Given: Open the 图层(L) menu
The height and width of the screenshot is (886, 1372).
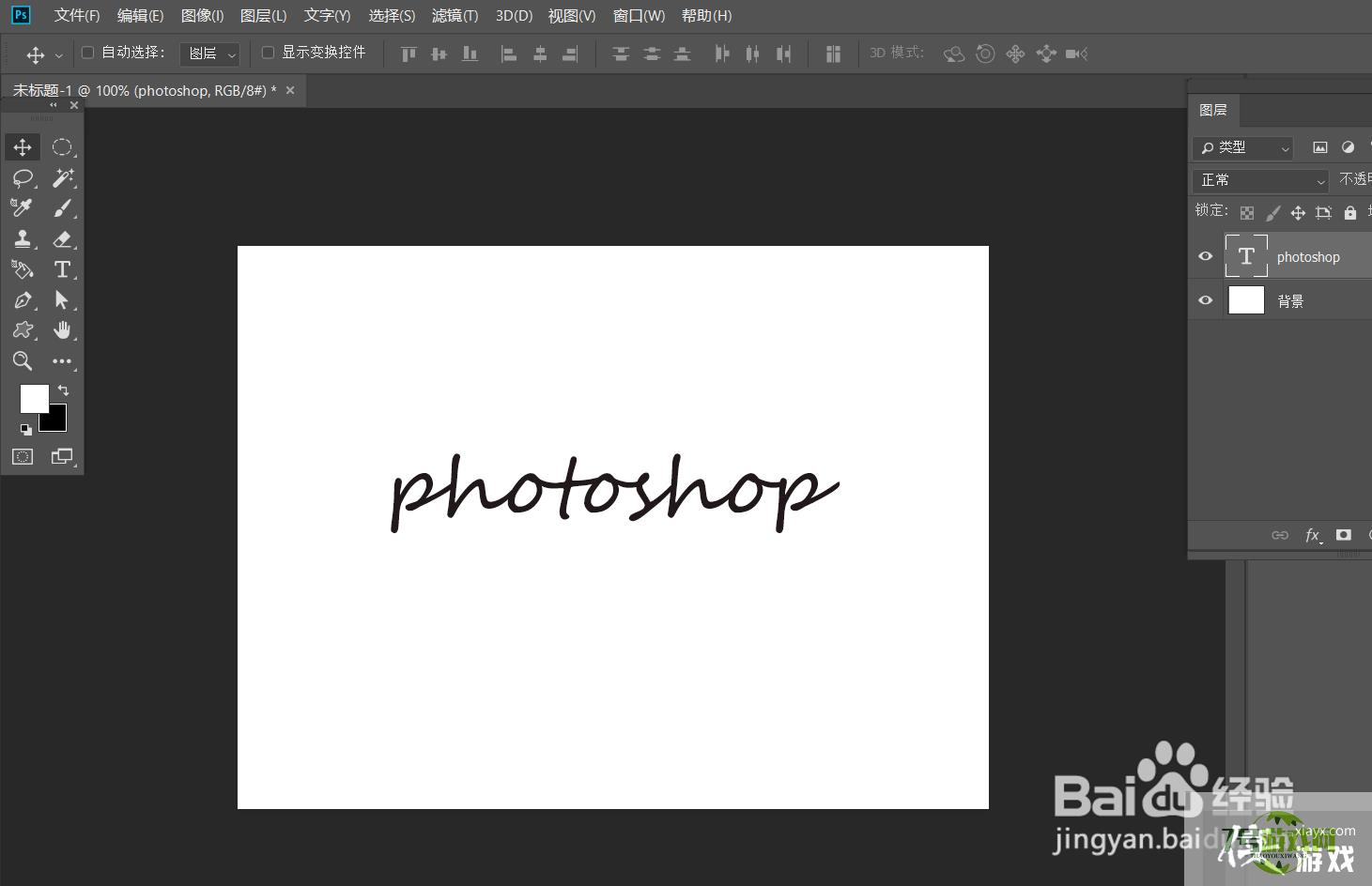Looking at the screenshot, I should (x=263, y=16).
